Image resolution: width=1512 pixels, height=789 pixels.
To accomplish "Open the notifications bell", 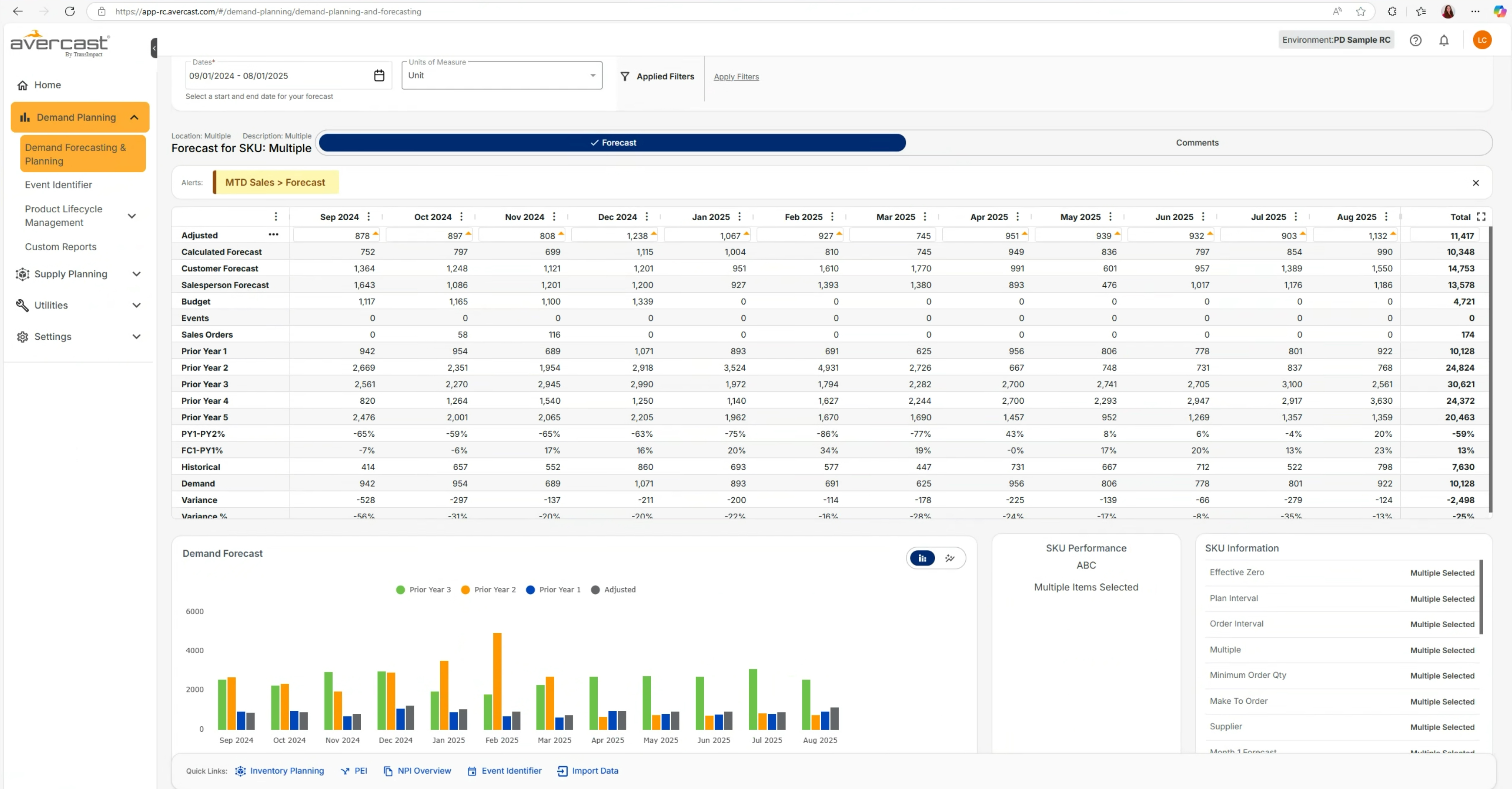I will 1444,40.
